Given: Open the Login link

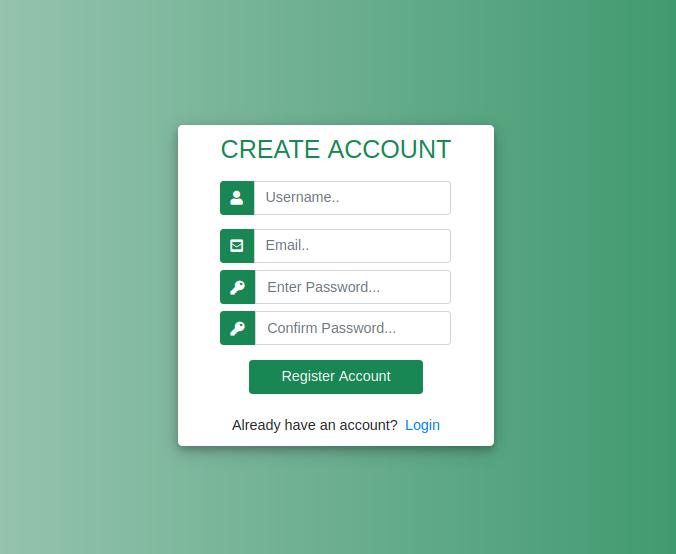Looking at the screenshot, I should point(422,425).
